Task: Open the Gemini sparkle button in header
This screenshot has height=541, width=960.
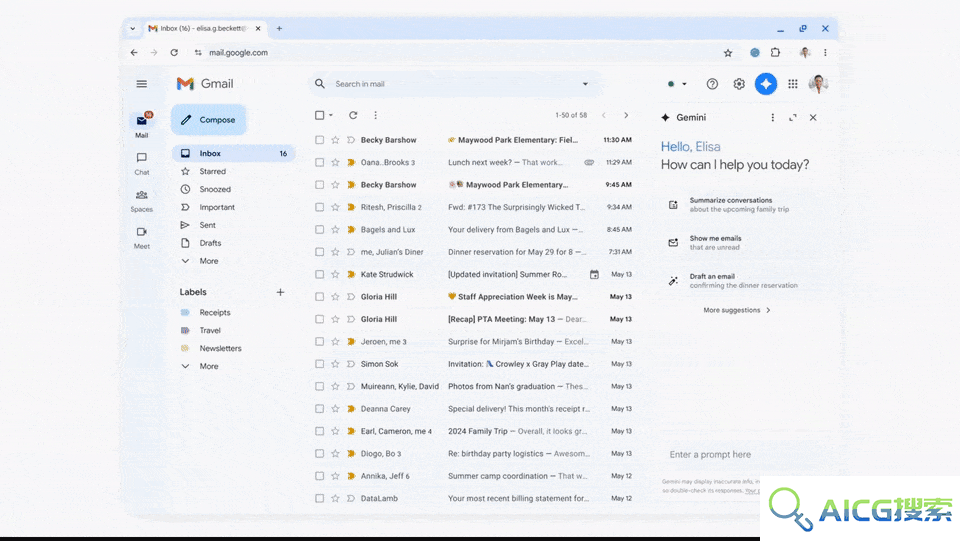Action: 765,84
